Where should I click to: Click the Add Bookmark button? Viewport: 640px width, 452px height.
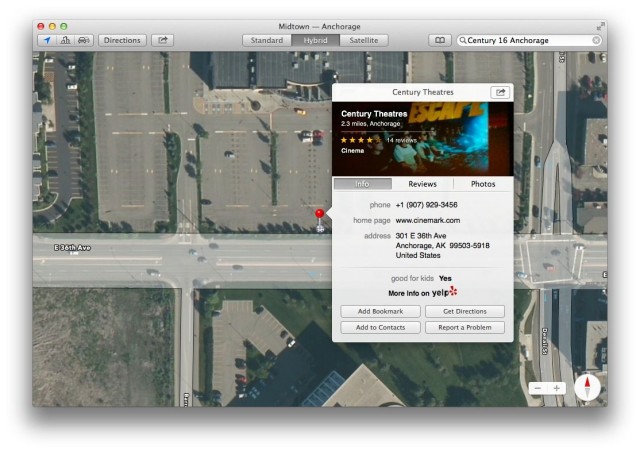[380, 312]
